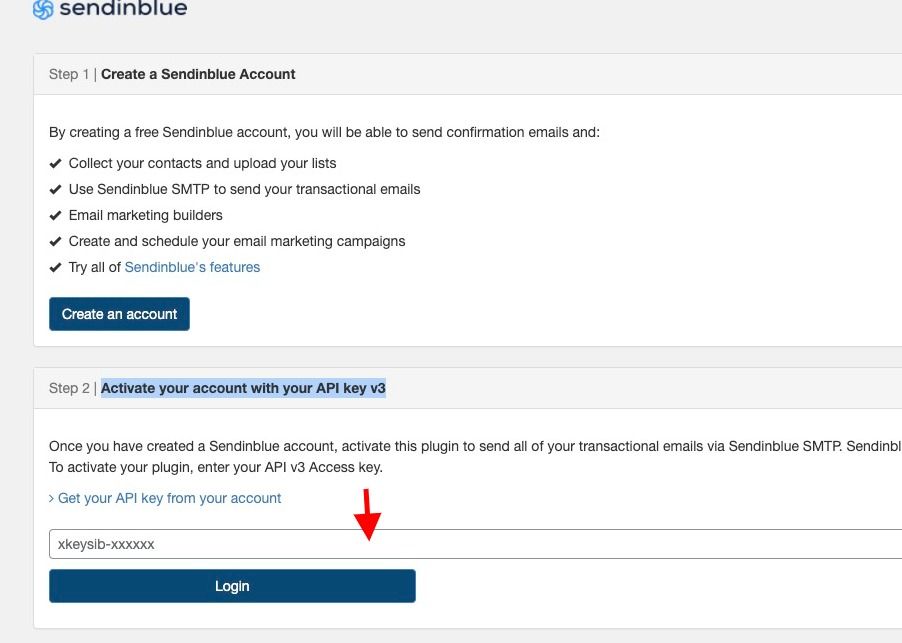902x643 pixels.
Task: Click the Email marketing builders text
Action: (146, 215)
